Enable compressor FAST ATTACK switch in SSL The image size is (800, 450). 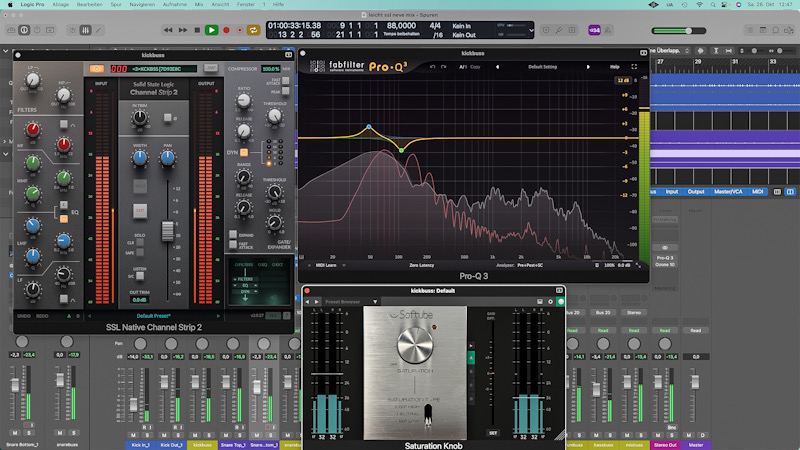pyautogui.click(x=286, y=81)
